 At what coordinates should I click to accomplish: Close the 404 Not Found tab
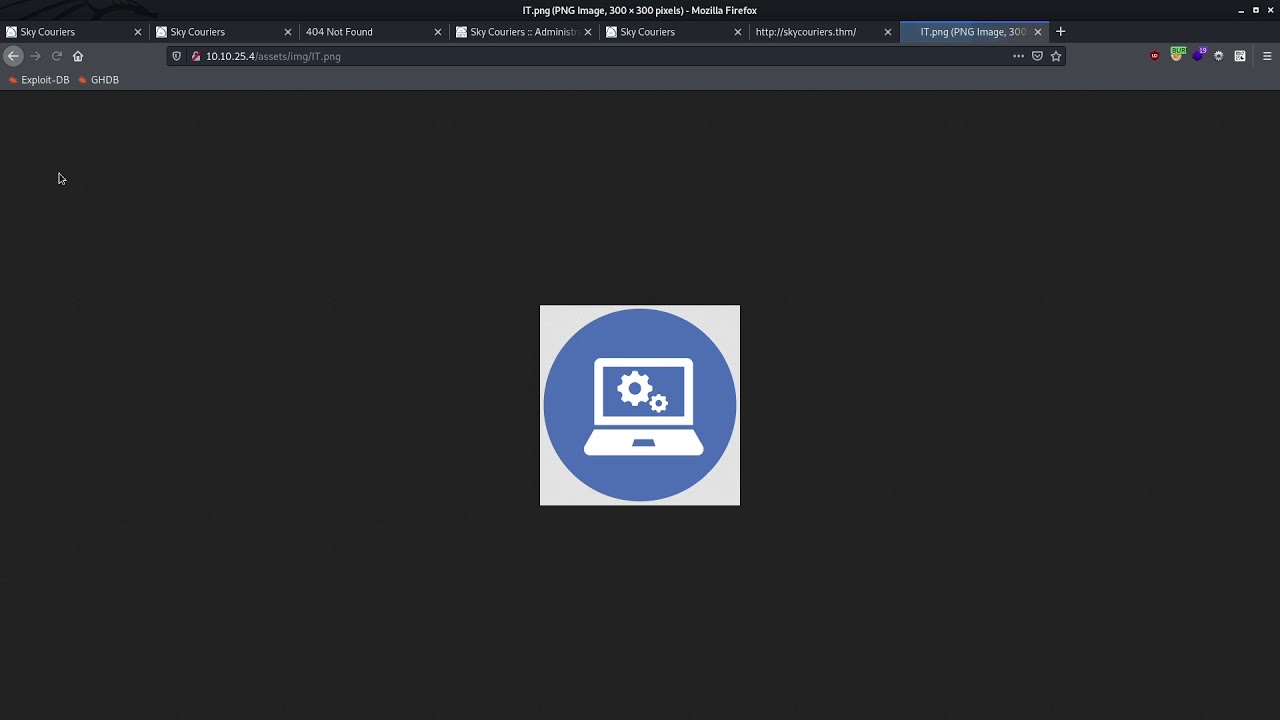click(x=438, y=32)
